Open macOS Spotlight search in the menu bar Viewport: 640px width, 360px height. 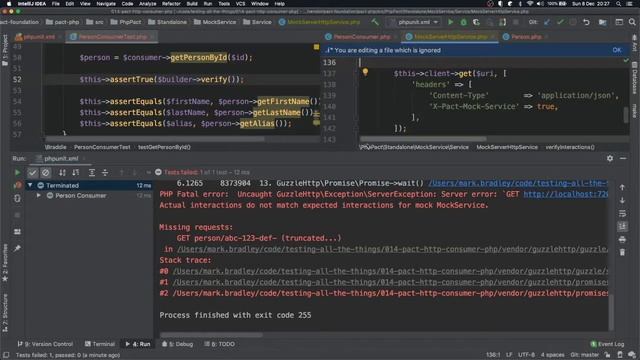click(619, 4)
